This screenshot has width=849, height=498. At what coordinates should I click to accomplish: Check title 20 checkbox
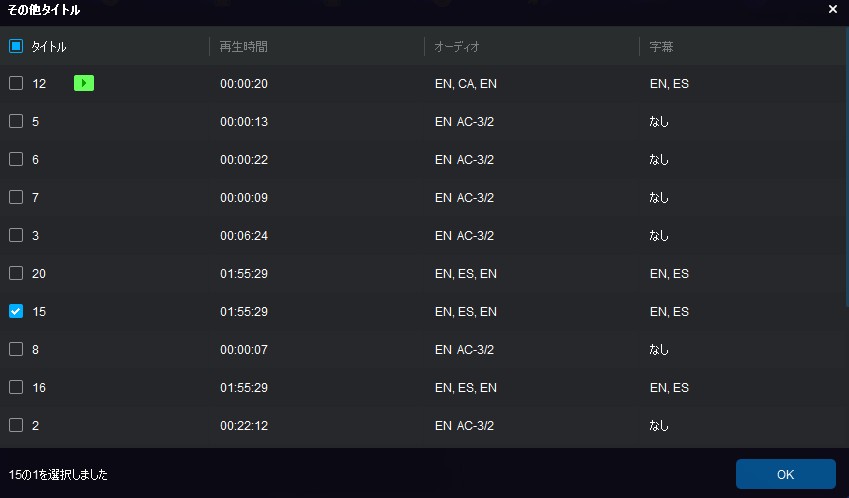click(16, 273)
